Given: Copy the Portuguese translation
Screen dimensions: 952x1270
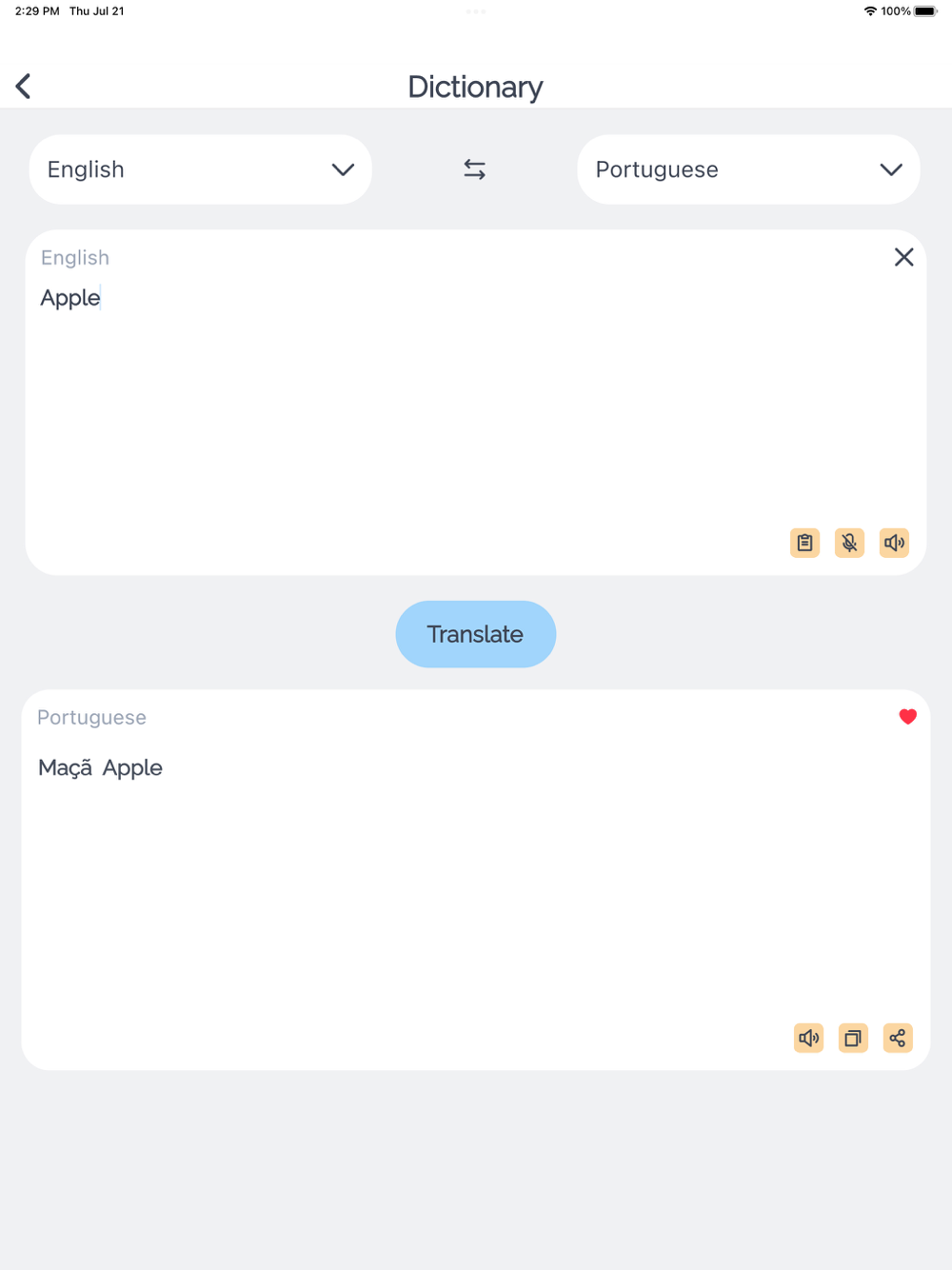Looking at the screenshot, I should 853,1038.
